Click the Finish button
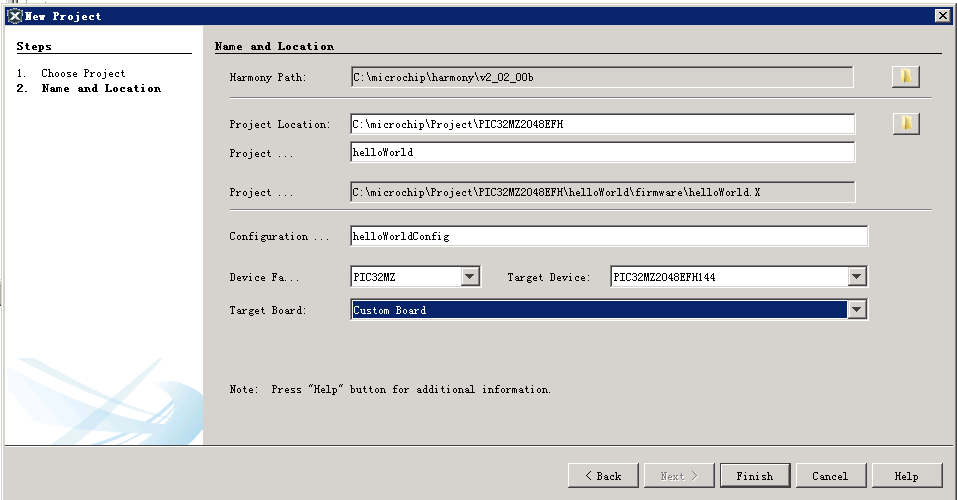The image size is (957, 500). [x=755, y=476]
